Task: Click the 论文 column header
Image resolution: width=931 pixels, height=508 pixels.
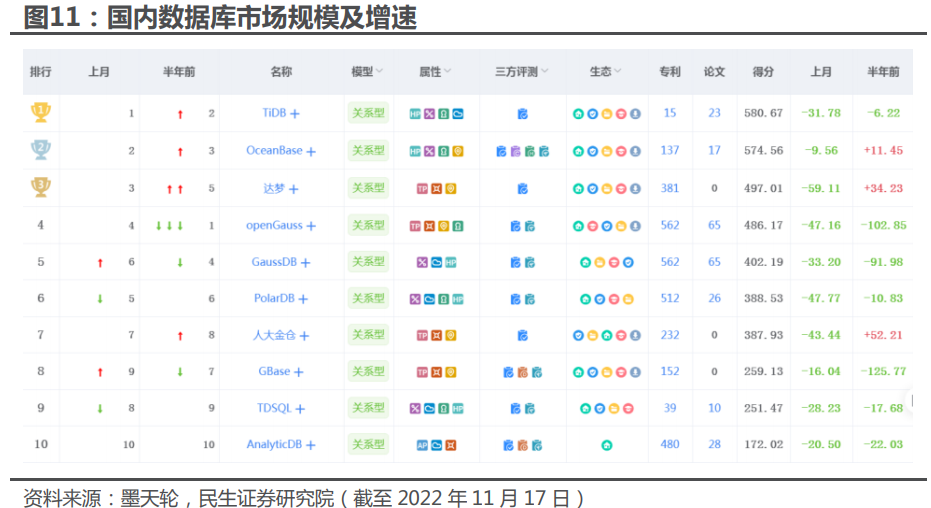Action: tap(714, 72)
